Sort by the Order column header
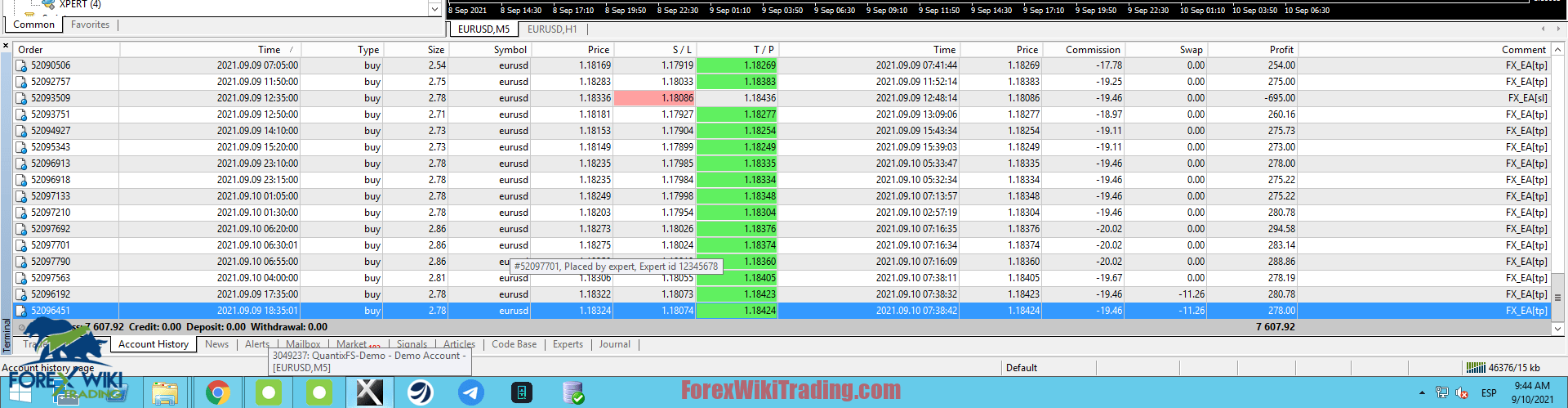 point(67,50)
